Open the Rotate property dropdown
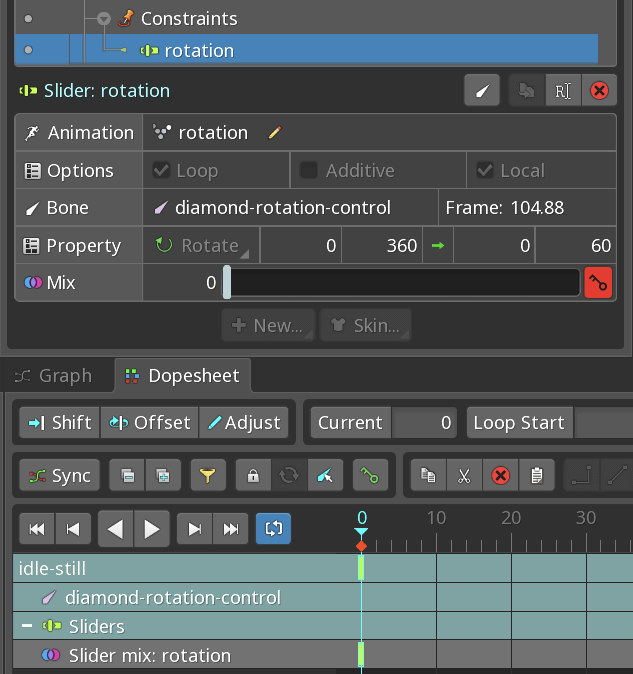 coord(202,245)
